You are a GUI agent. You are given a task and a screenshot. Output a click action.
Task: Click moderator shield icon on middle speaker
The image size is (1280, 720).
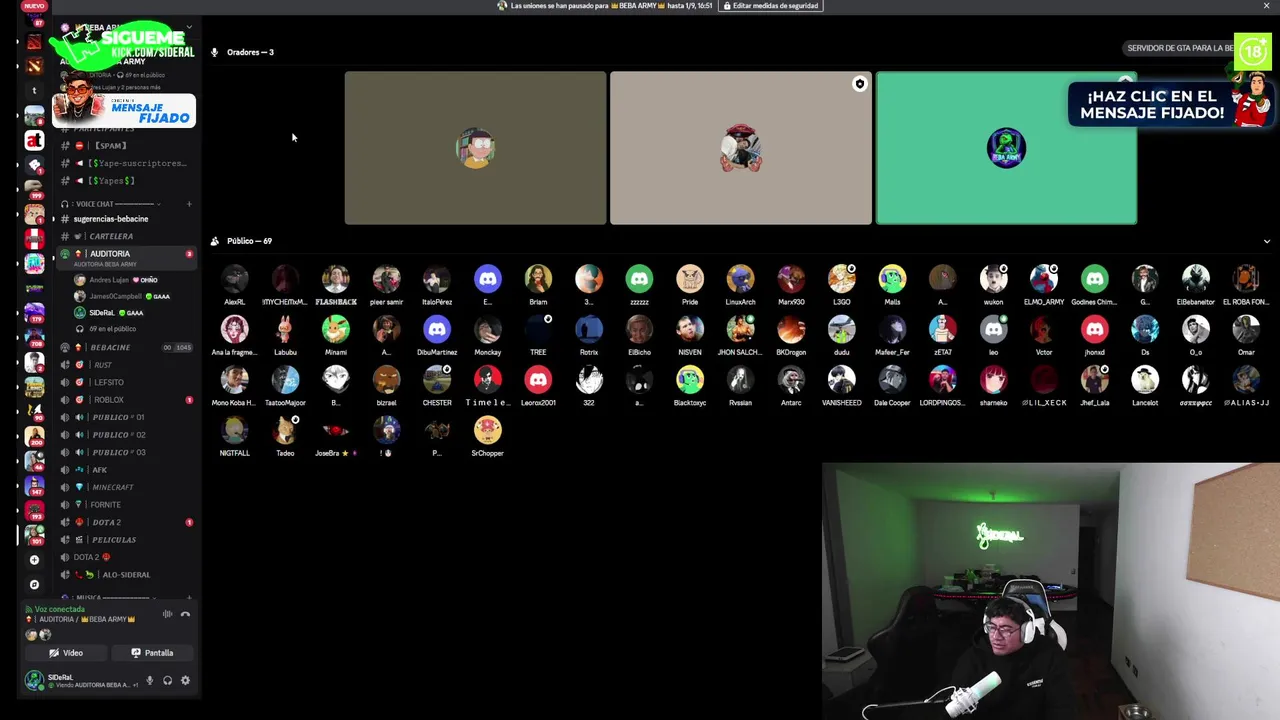[x=859, y=84]
